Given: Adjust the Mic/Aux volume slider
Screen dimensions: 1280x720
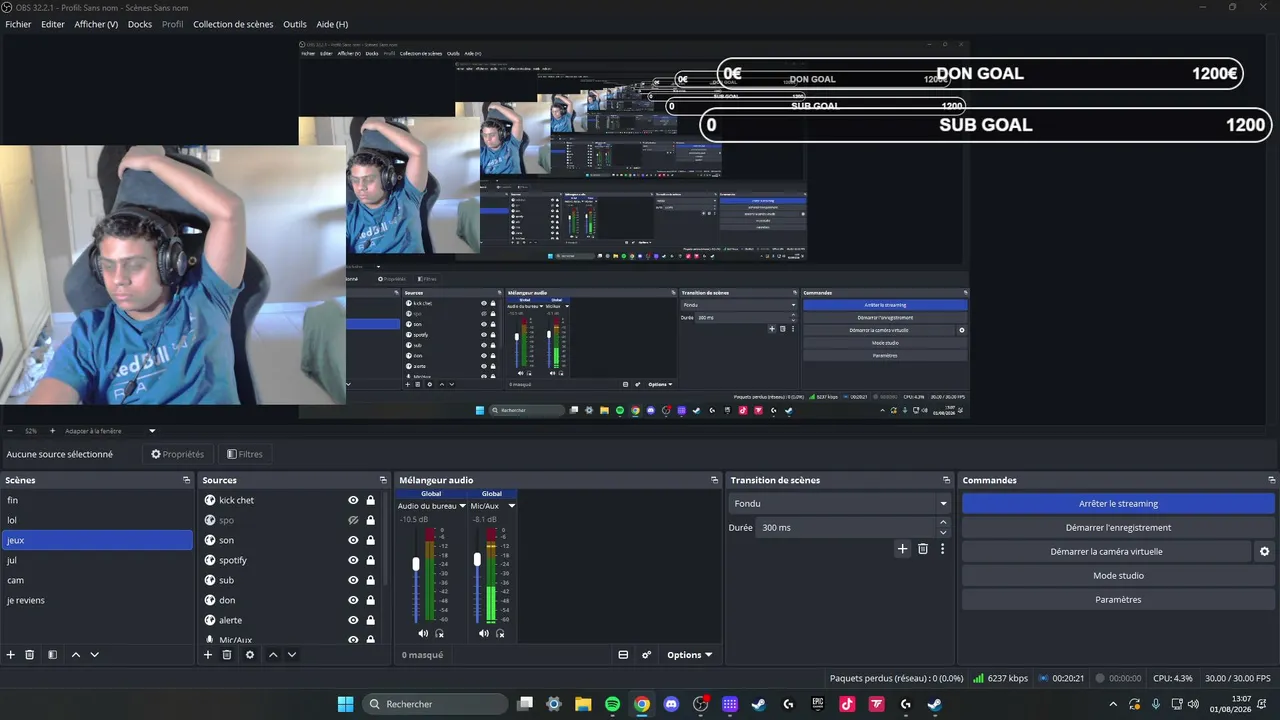Looking at the screenshot, I should point(477,559).
